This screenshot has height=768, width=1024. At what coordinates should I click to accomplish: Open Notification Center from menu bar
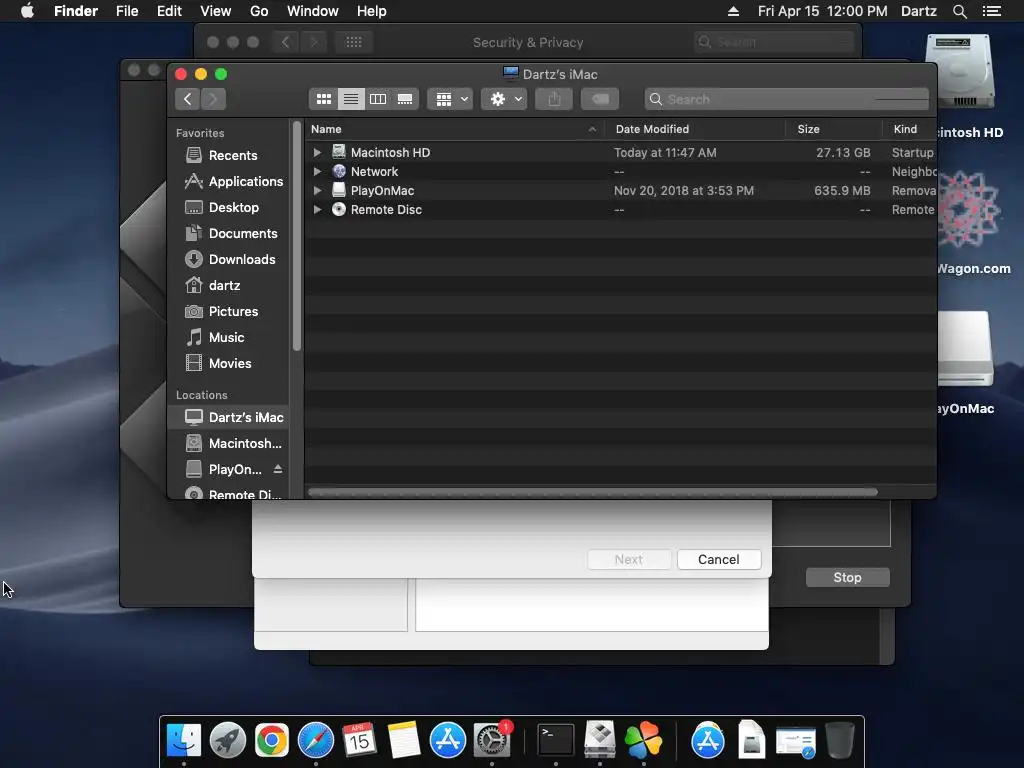pos(992,11)
